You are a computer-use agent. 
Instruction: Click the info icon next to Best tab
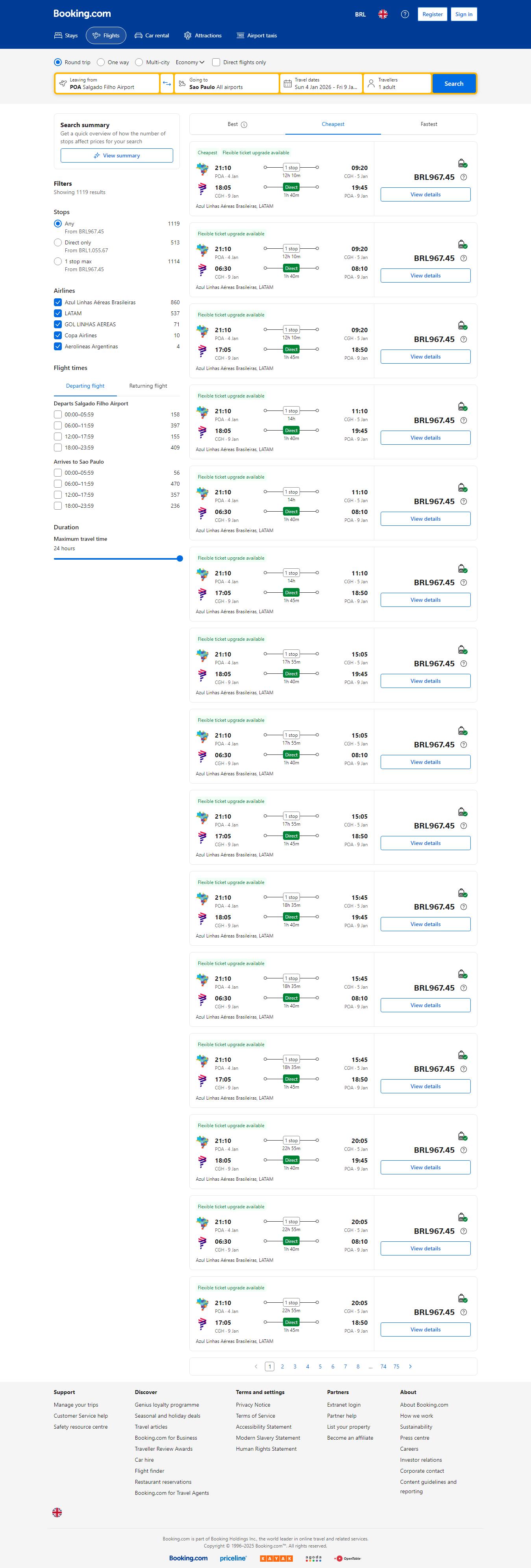tap(244, 125)
